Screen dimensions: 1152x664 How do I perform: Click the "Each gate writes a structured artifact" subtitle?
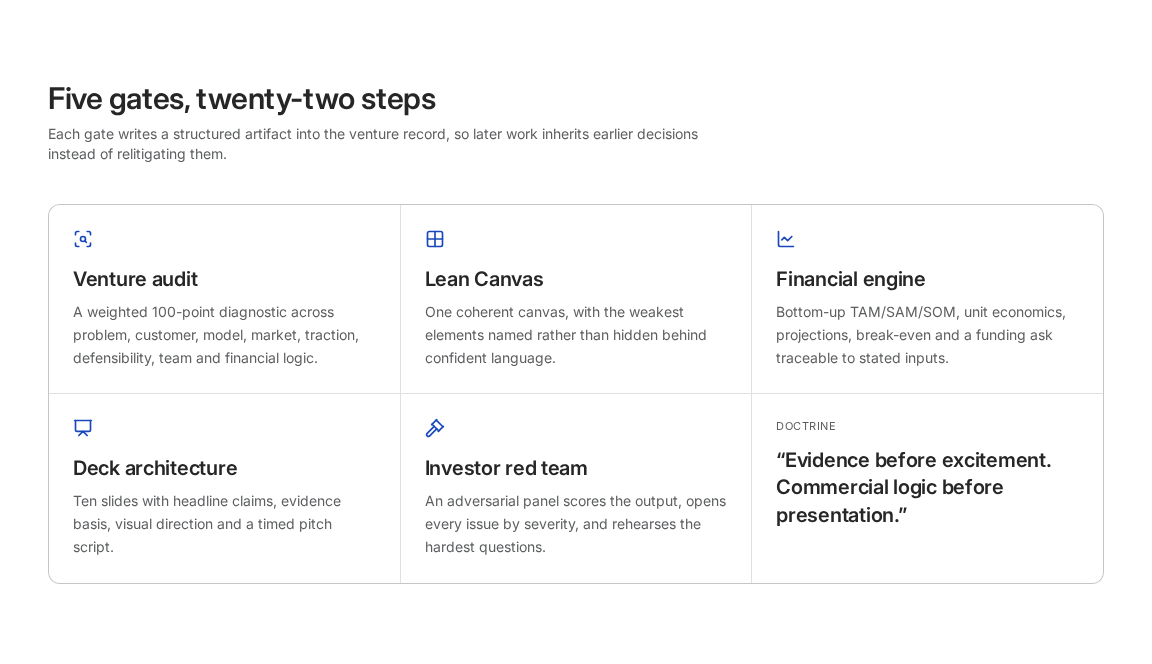(x=373, y=144)
